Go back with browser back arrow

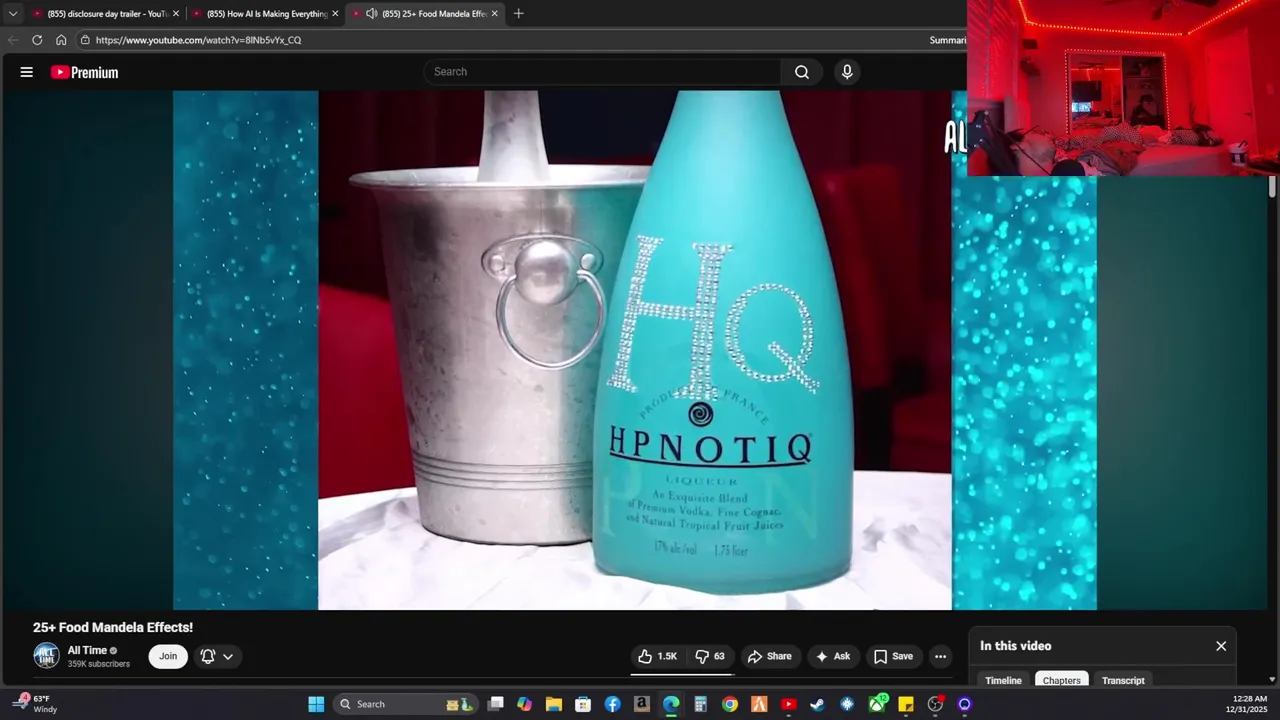tap(13, 40)
